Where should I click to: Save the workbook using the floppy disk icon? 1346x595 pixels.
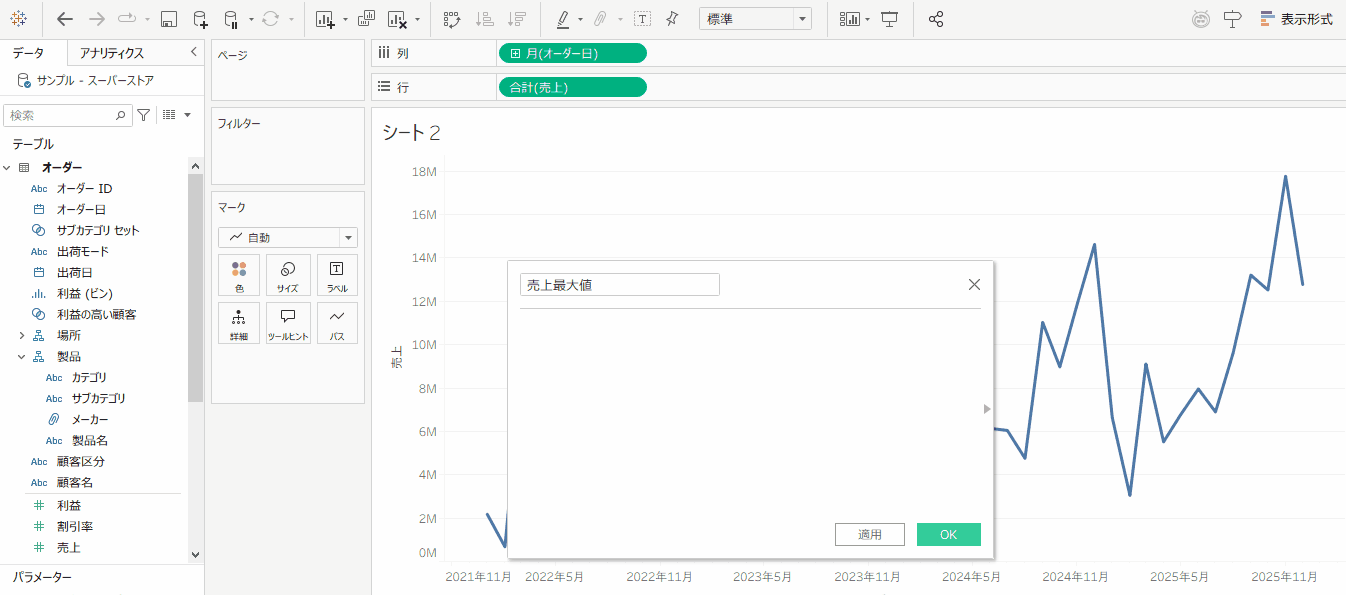tap(169, 19)
